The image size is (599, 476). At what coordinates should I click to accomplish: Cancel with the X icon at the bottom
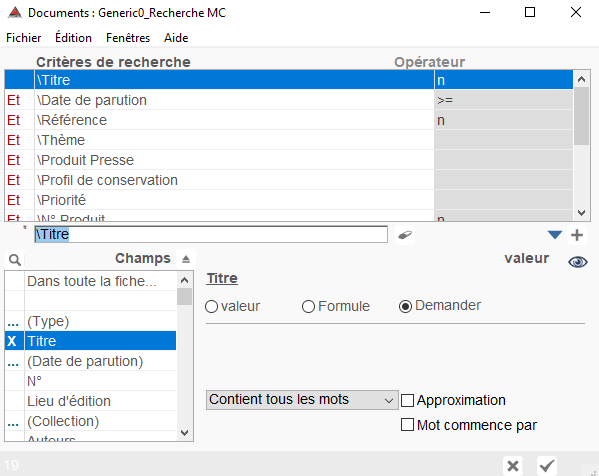coord(513,466)
